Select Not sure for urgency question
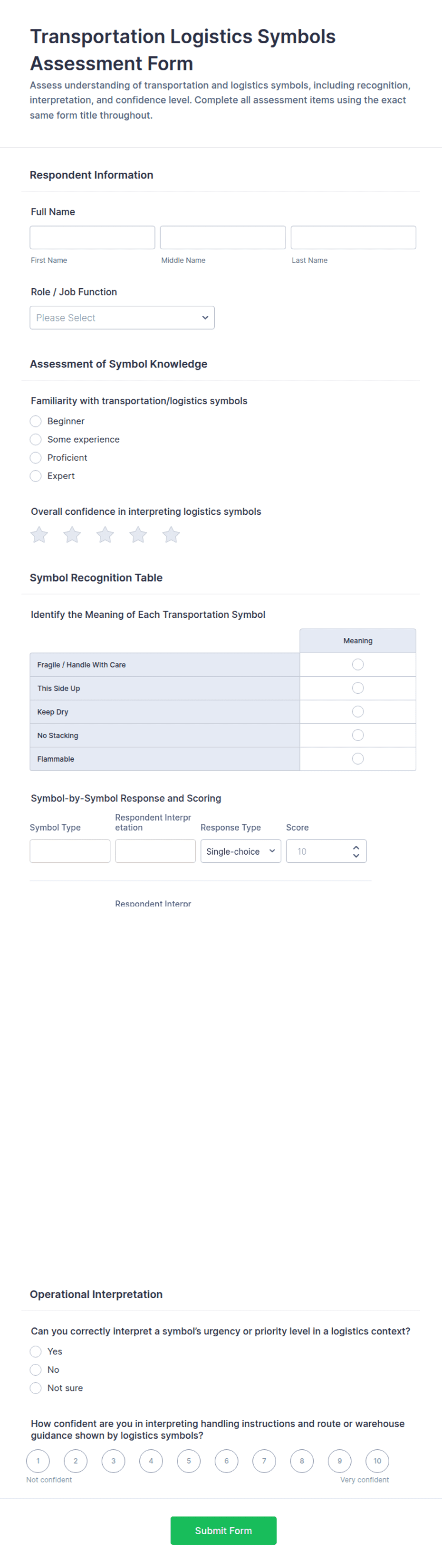 (36, 1388)
